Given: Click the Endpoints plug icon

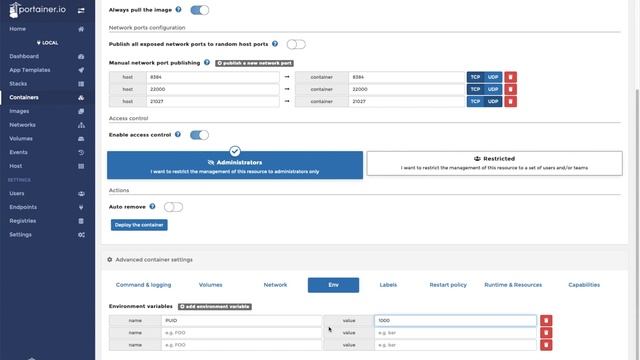Looking at the screenshot, I should tap(81, 207).
